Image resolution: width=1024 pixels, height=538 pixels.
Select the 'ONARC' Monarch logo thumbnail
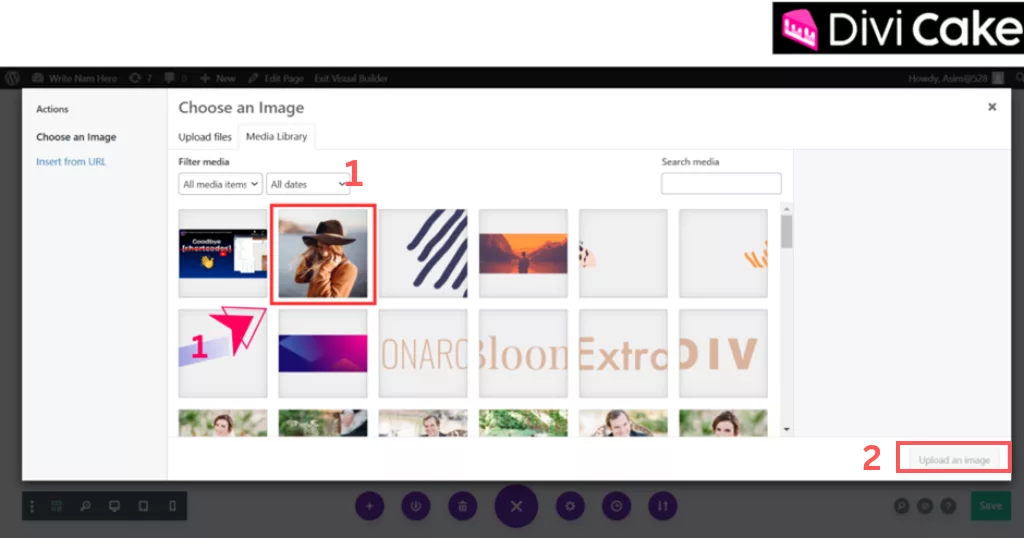click(423, 353)
